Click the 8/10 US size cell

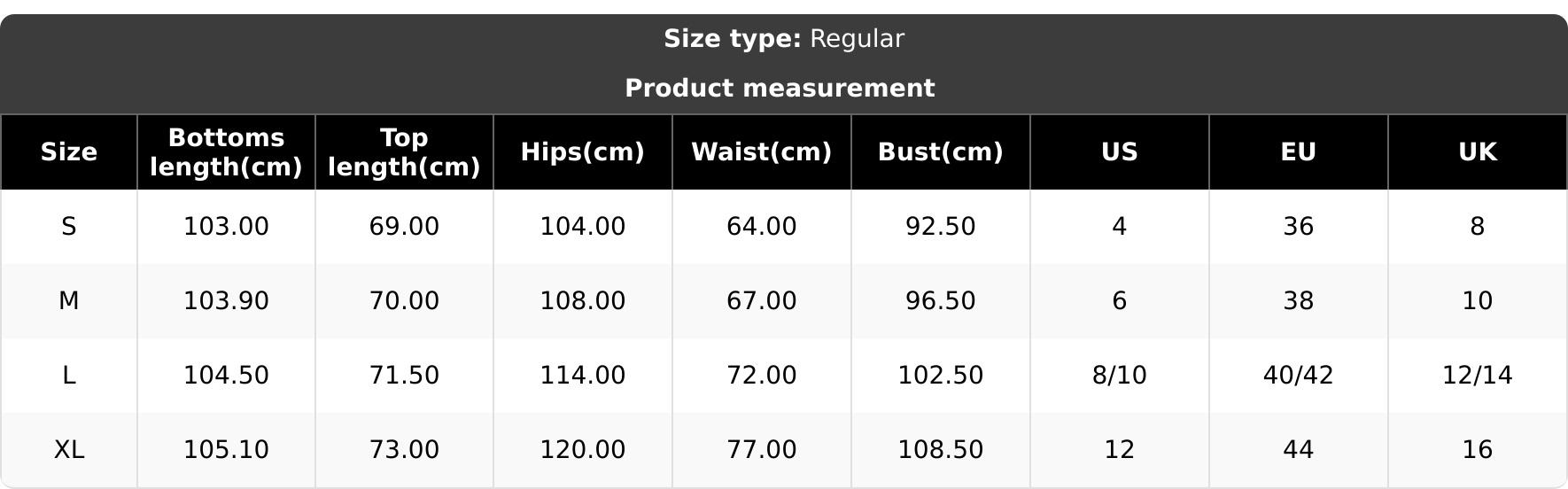coord(1119,376)
